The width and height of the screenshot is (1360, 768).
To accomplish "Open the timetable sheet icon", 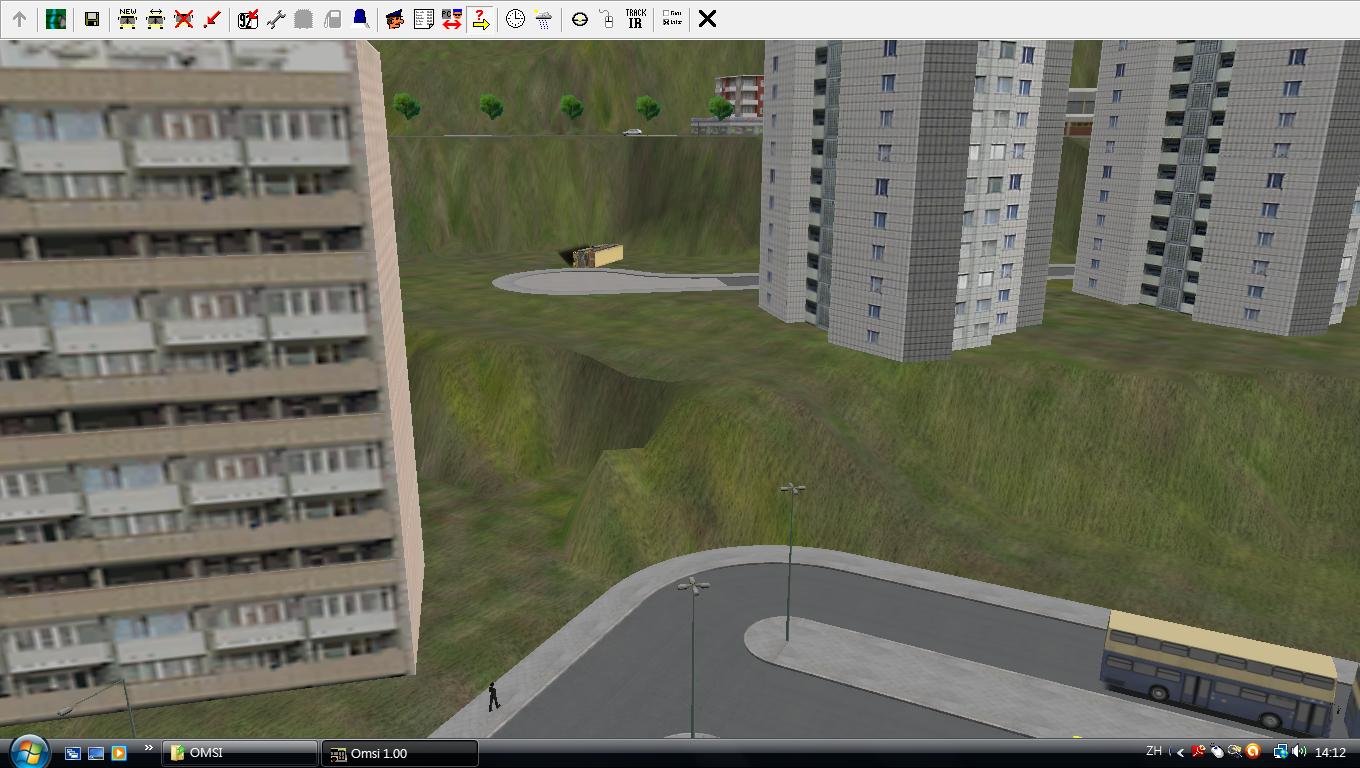I will tap(423, 19).
